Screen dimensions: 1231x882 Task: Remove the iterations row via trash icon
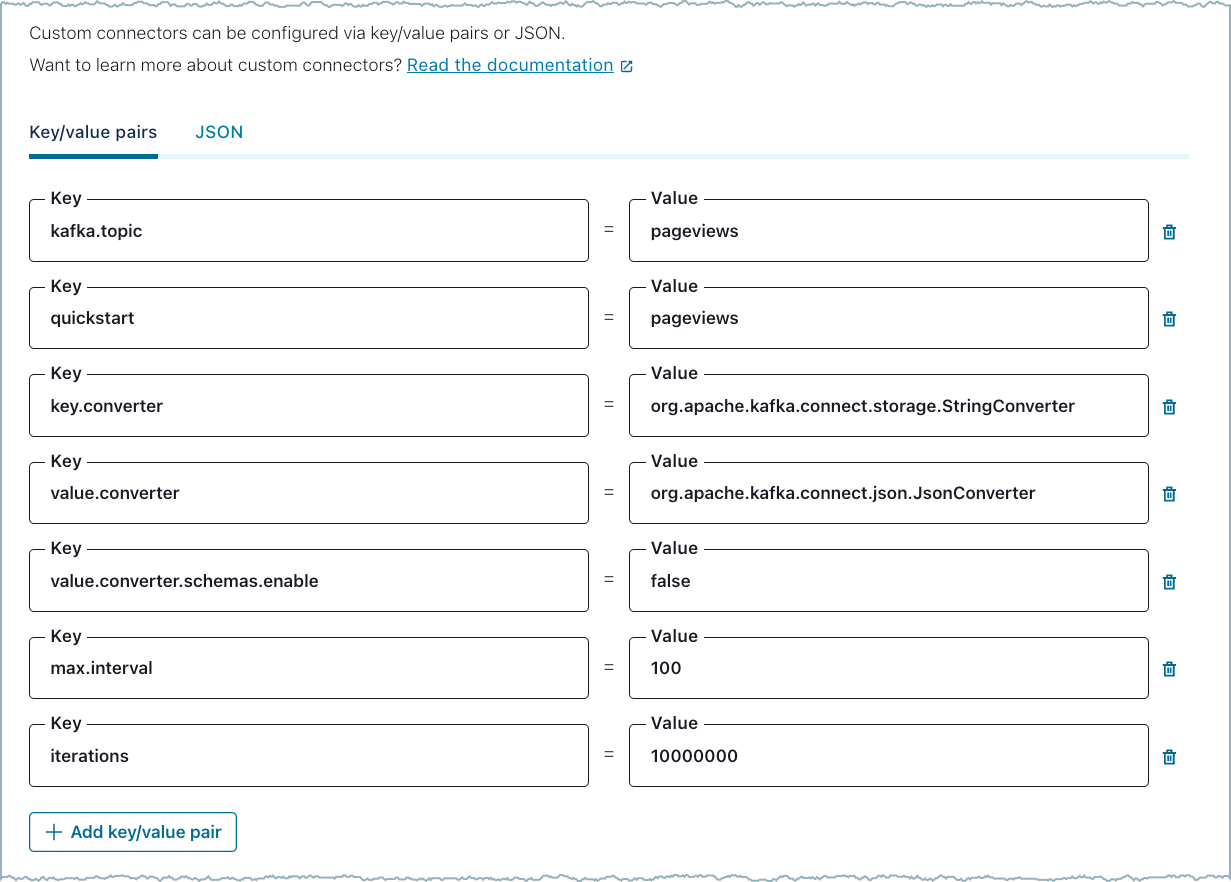tap(1169, 757)
